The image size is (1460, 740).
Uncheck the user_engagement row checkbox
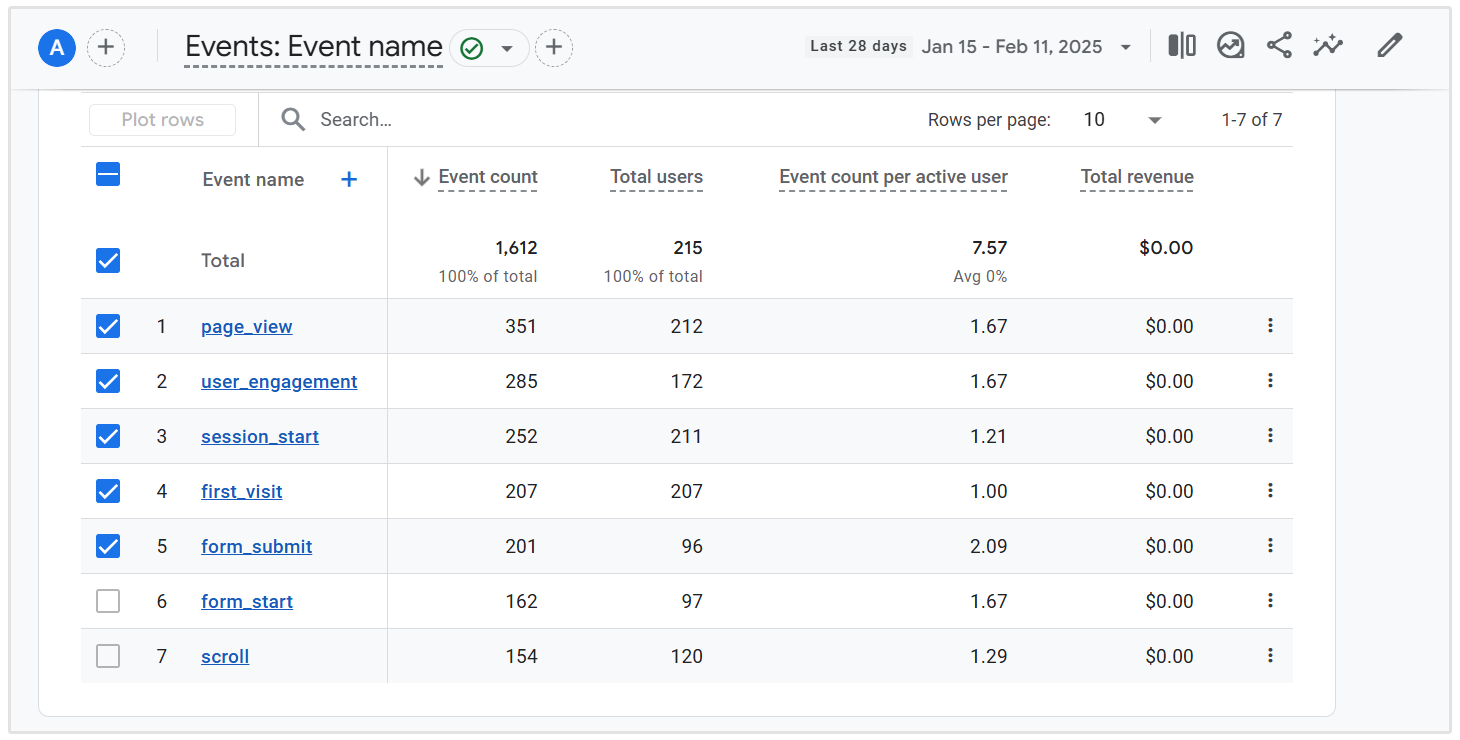[108, 381]
